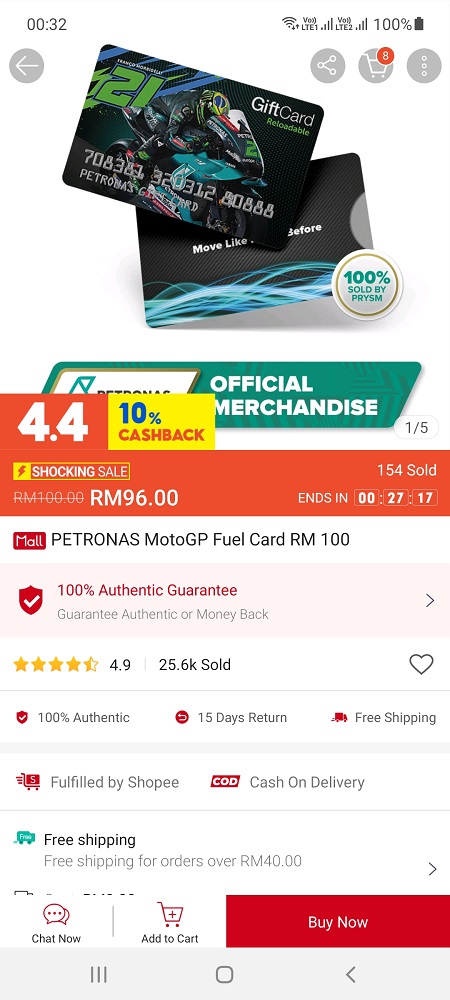Expand the 100% Authentic Guarantee chevron
Viewport: 450px width, 1000px height.
[x=430, y=600]
